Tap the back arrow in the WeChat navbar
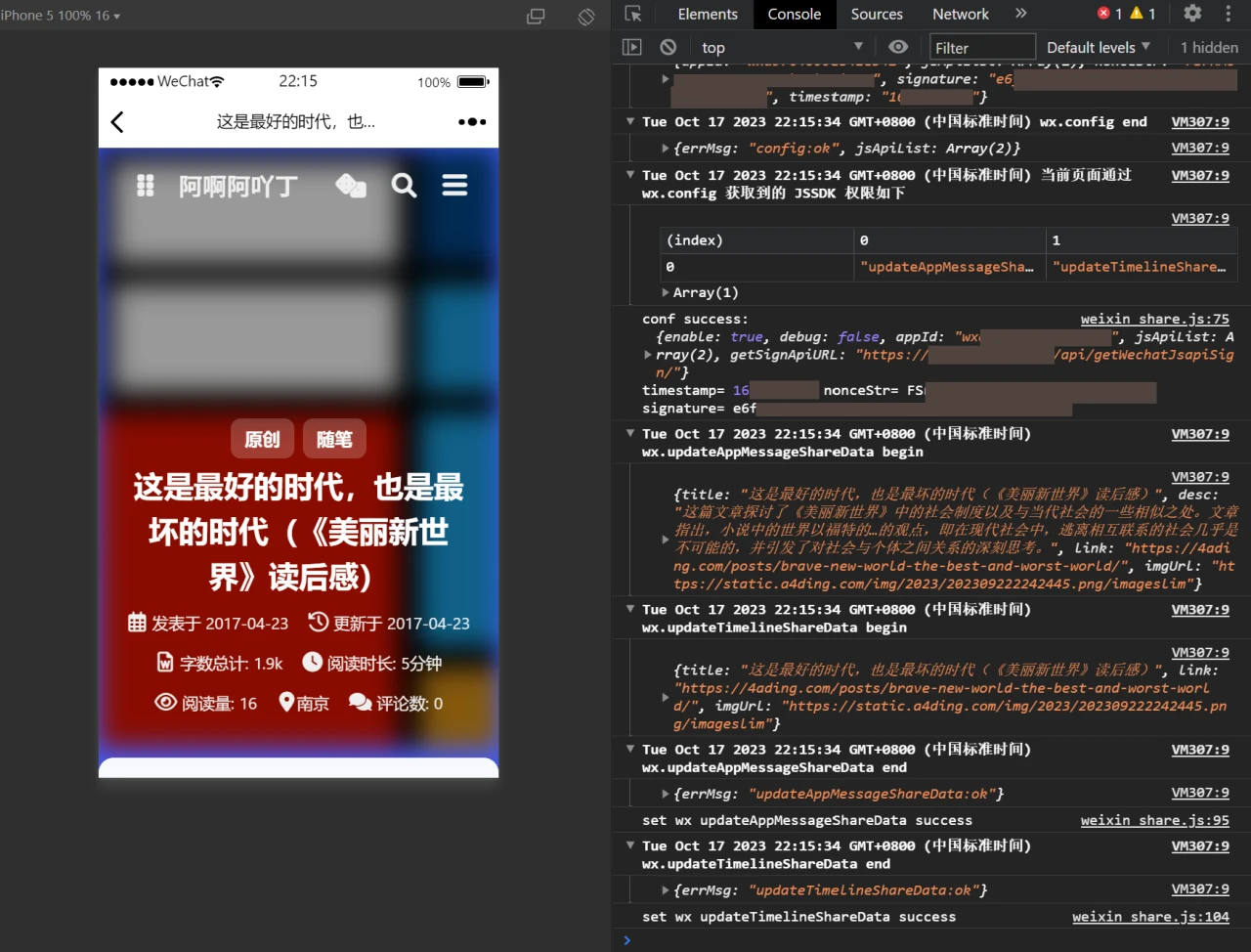 (116, 121)
